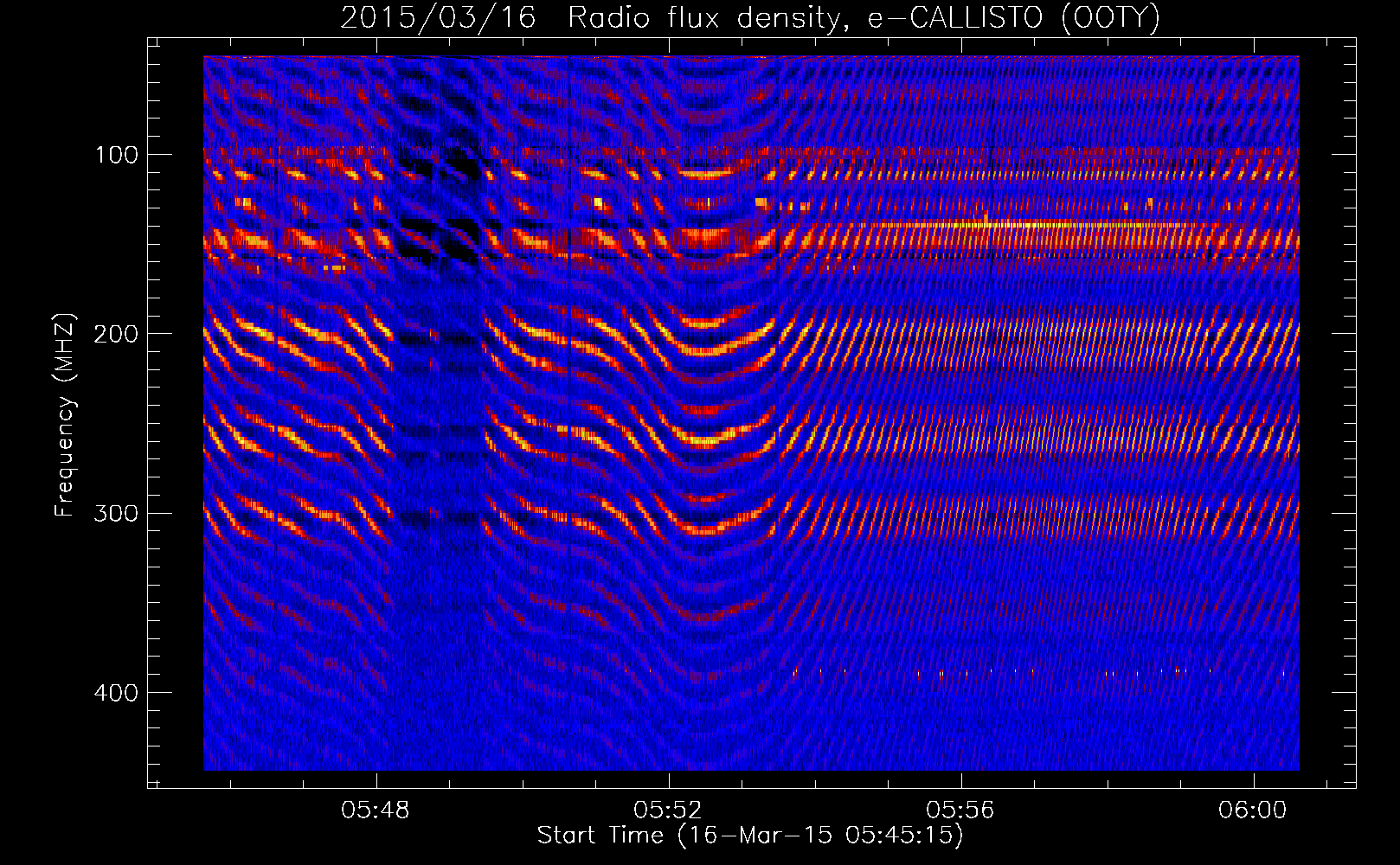Screen dimensions: 1400x865
Task: Click the 'Frequency (MHZ)' axis label
Action: [x=65, y=415]
